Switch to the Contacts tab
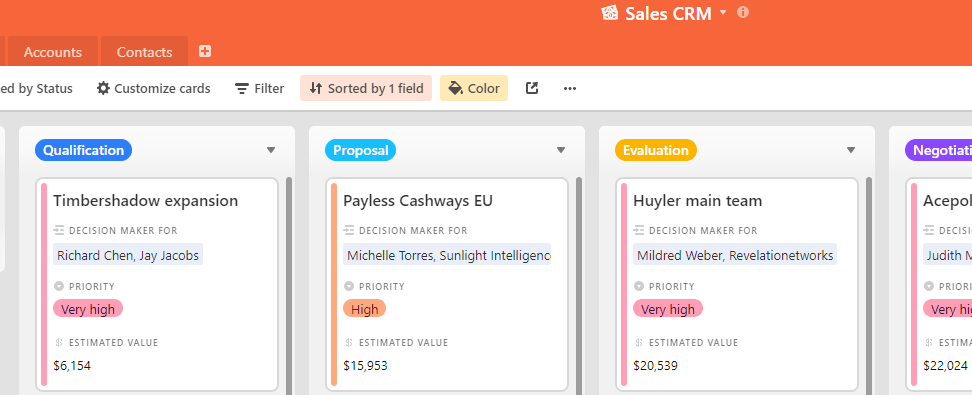 coord(144,52)
